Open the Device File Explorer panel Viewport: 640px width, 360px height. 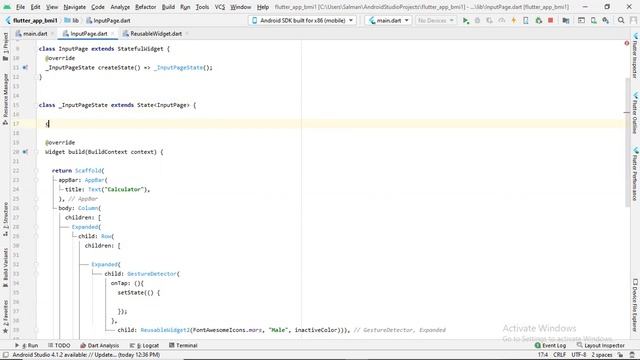pos(635,306)
